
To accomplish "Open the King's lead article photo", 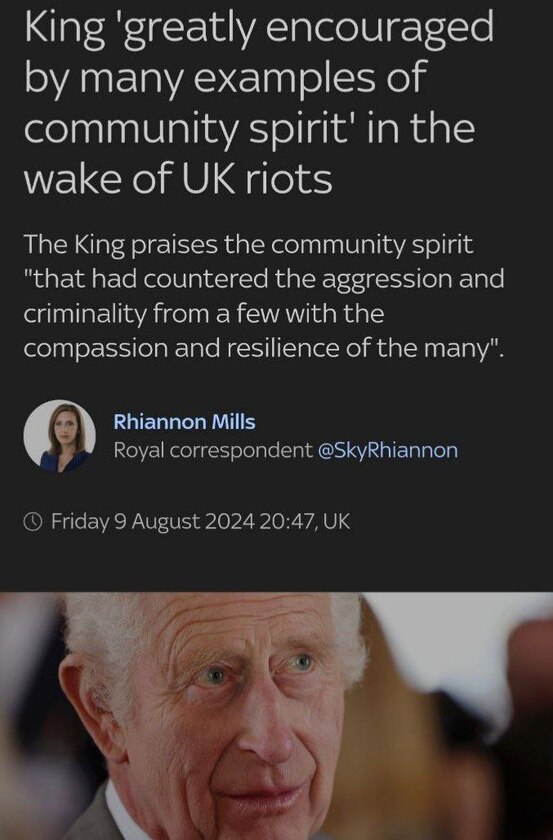I will (x=276, y=716).
